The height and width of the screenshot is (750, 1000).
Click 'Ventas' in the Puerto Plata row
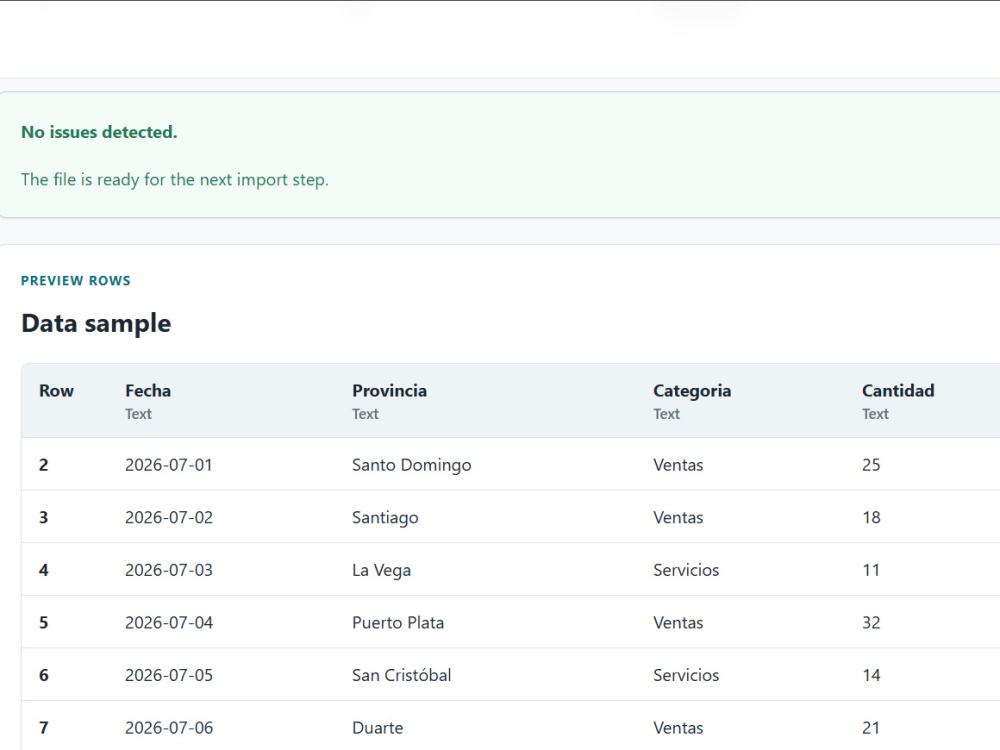click(678, 622)
